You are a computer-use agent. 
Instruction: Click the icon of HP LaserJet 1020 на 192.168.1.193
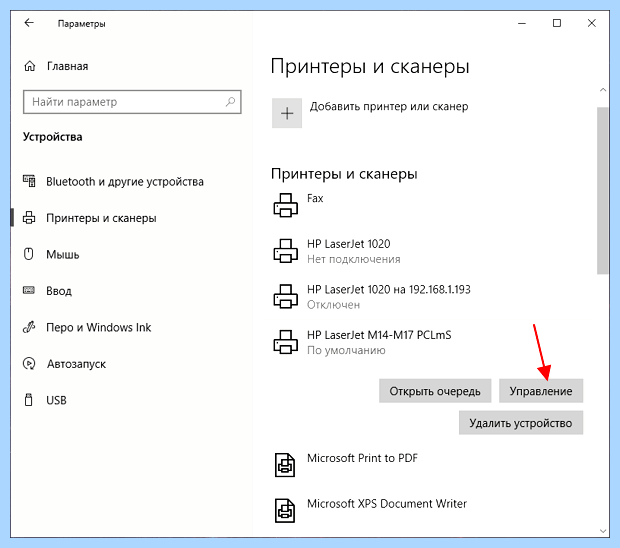pyautogui.click(x=285, y=296)
